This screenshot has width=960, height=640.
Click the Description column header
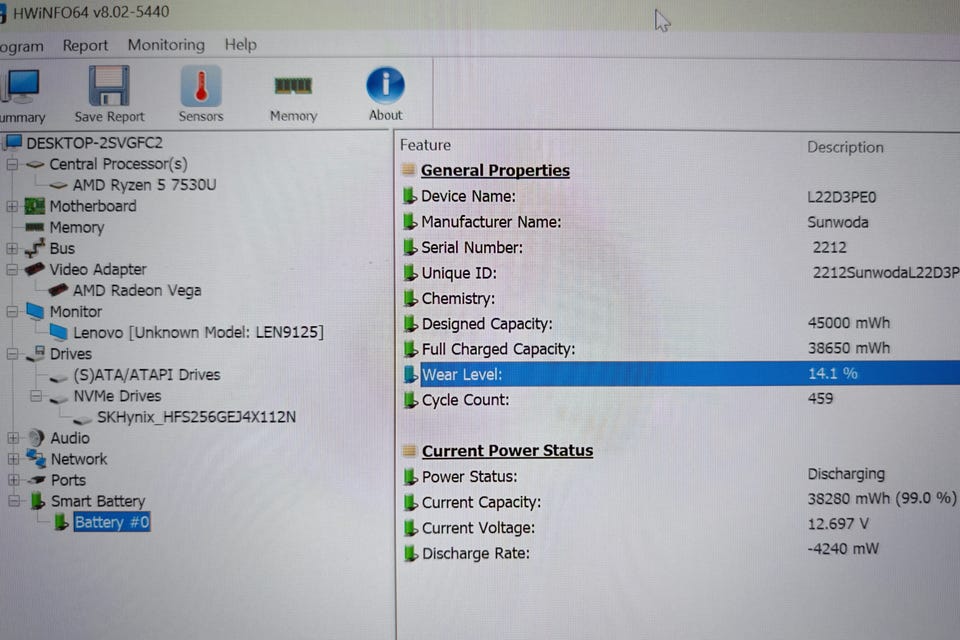pos(845,147)
